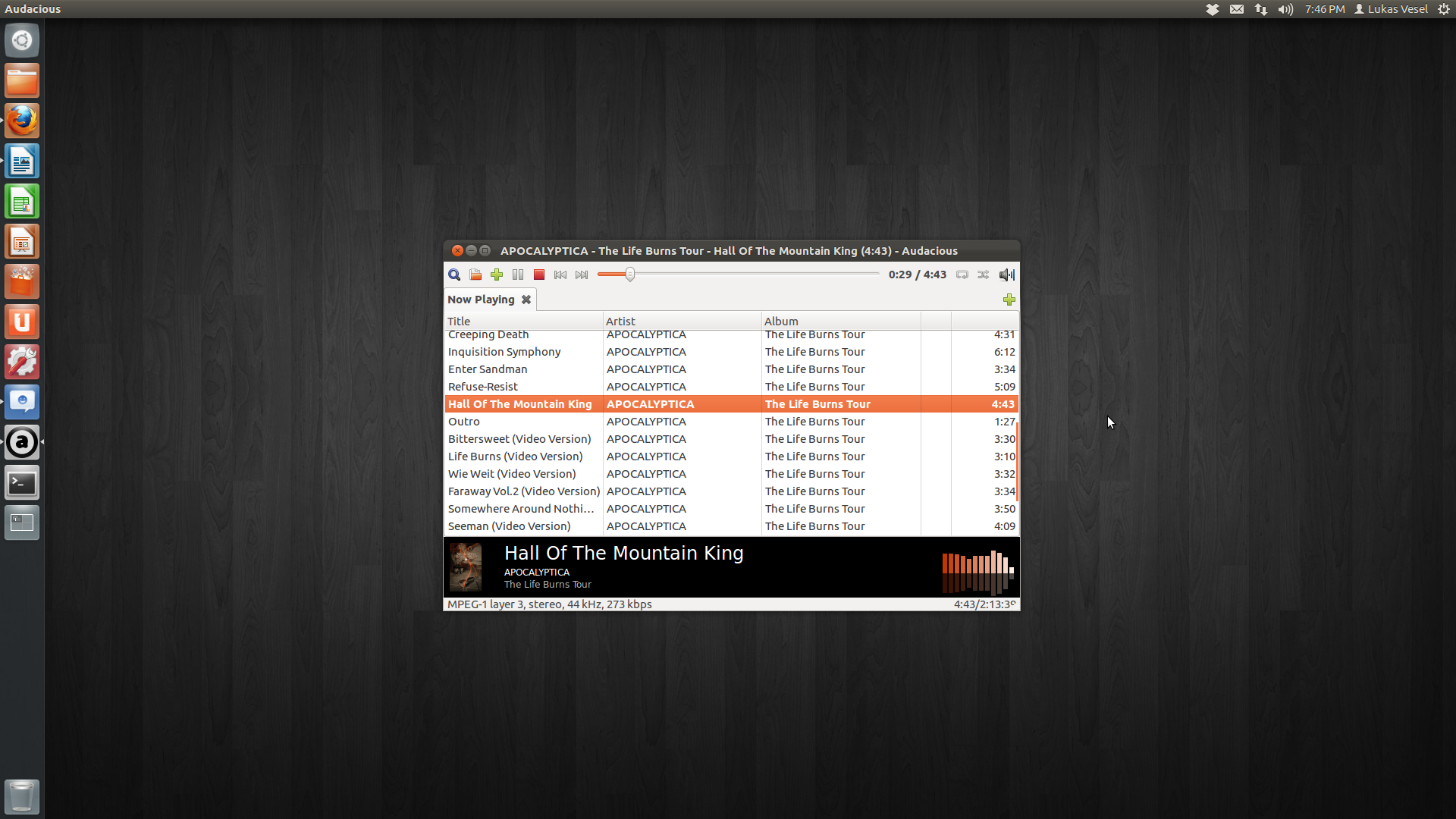Open LibreOffice Impress from the launcher
The image size is (1456, 819).
pyautogui.click(x=22, y=241)
